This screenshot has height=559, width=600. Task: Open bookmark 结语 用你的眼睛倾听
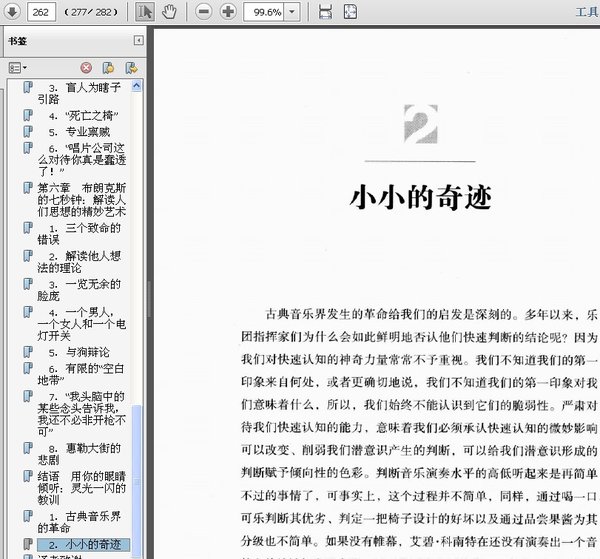(82, 487)
